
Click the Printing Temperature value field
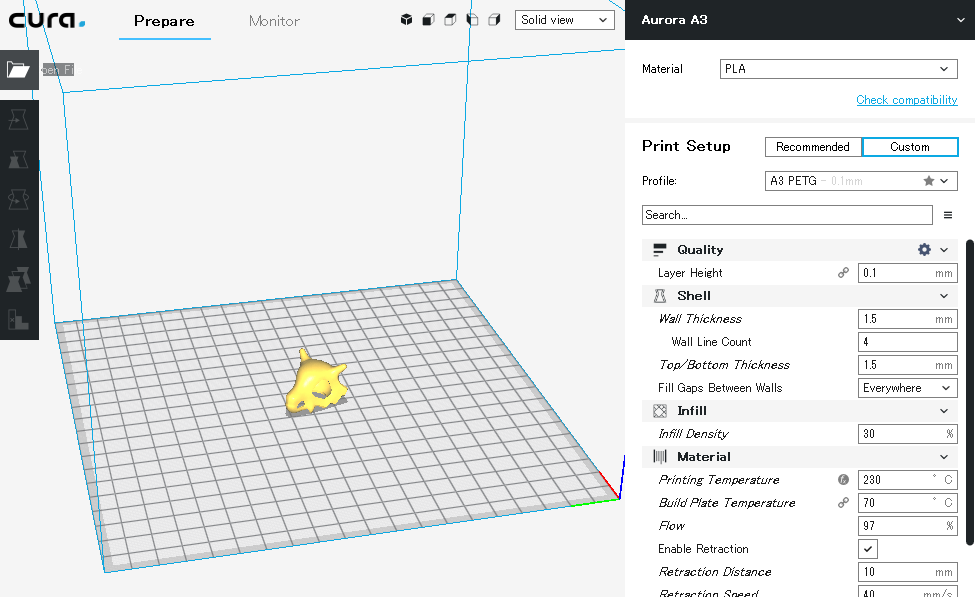click(x=908, y=479)
